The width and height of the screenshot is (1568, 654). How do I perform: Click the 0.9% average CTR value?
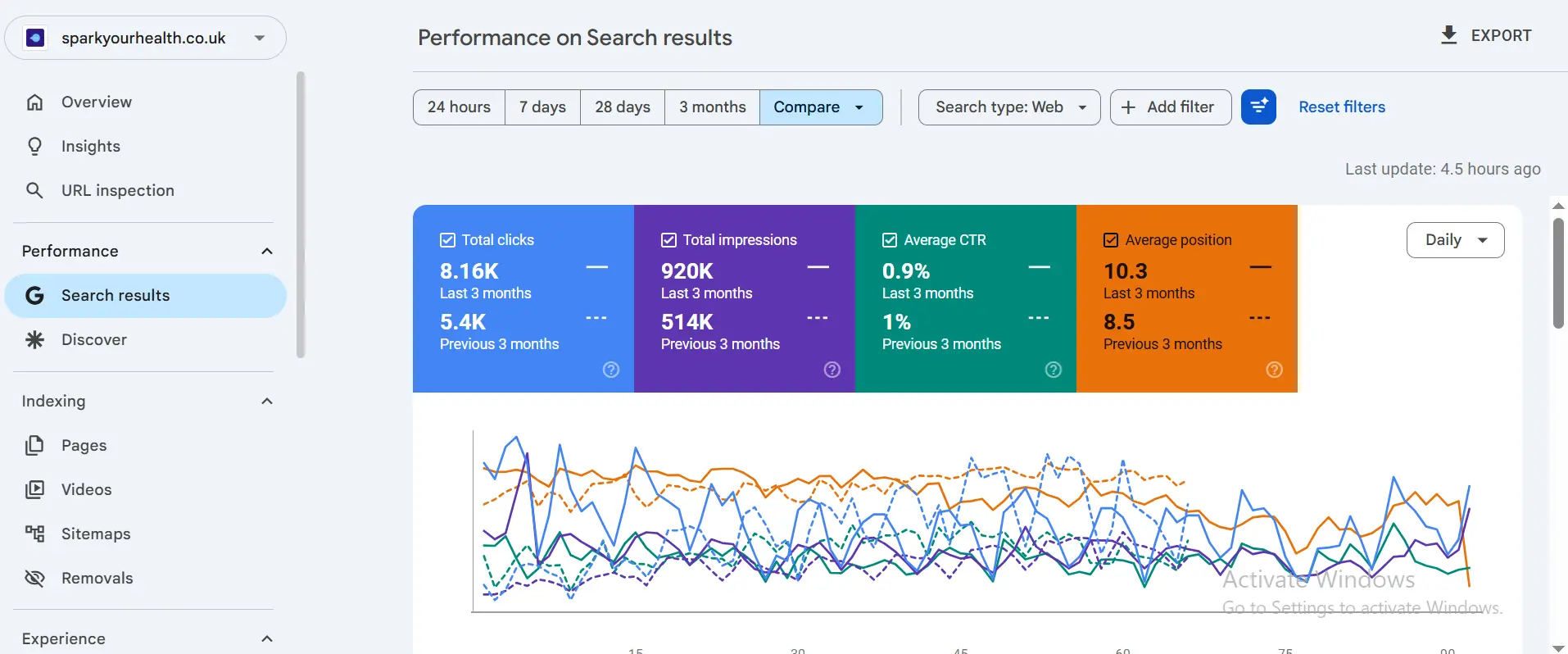tap(905, 271)
